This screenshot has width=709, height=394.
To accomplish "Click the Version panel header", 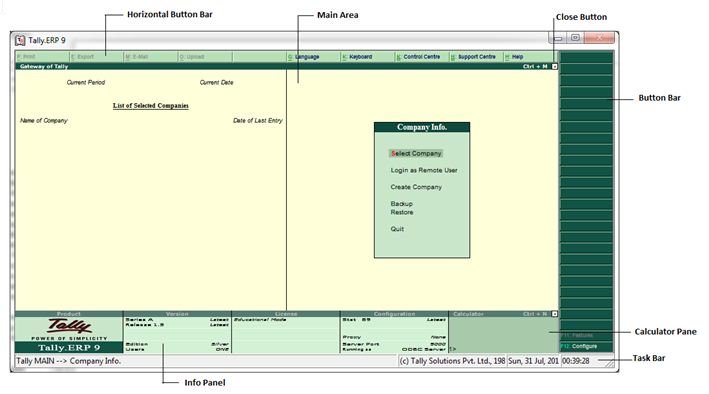I will click(177, 313).
